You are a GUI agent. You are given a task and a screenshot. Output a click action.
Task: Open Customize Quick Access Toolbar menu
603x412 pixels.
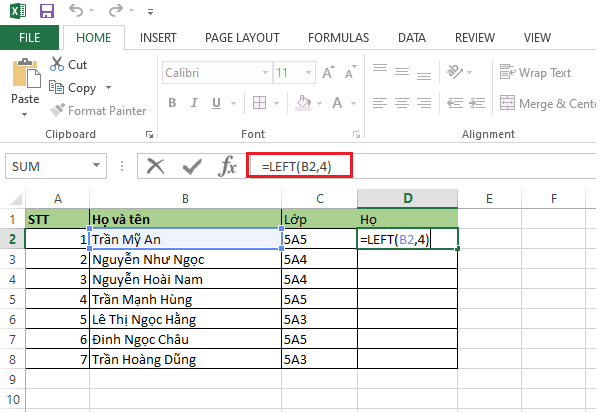click(x=150, y=12)
